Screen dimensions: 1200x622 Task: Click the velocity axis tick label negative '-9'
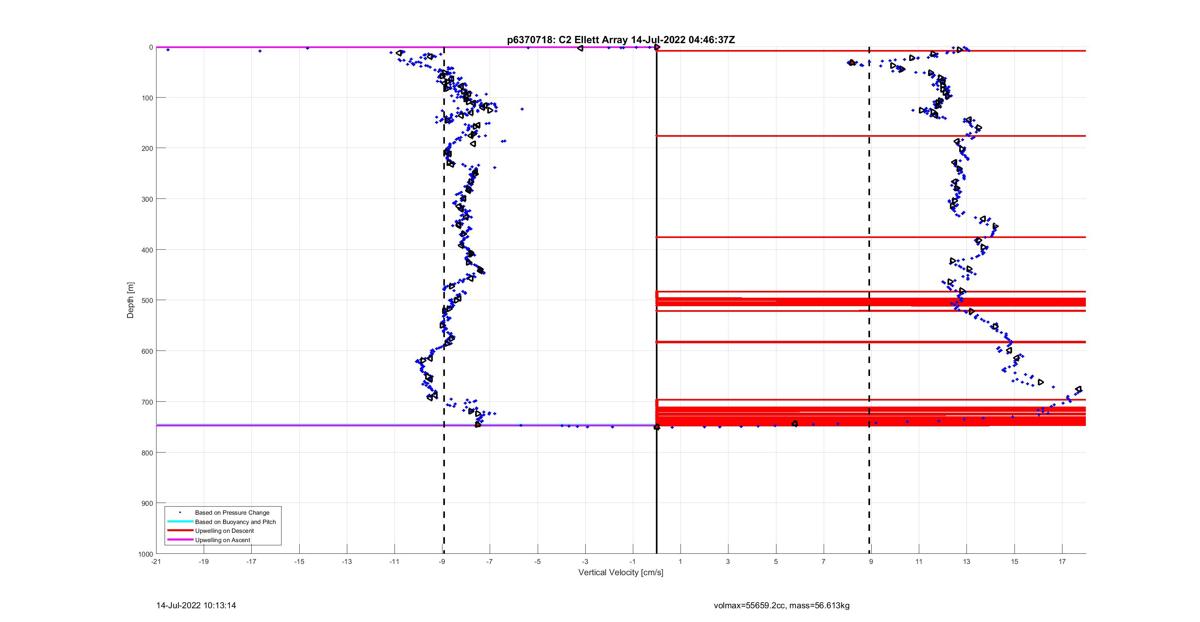click(442, 562)
